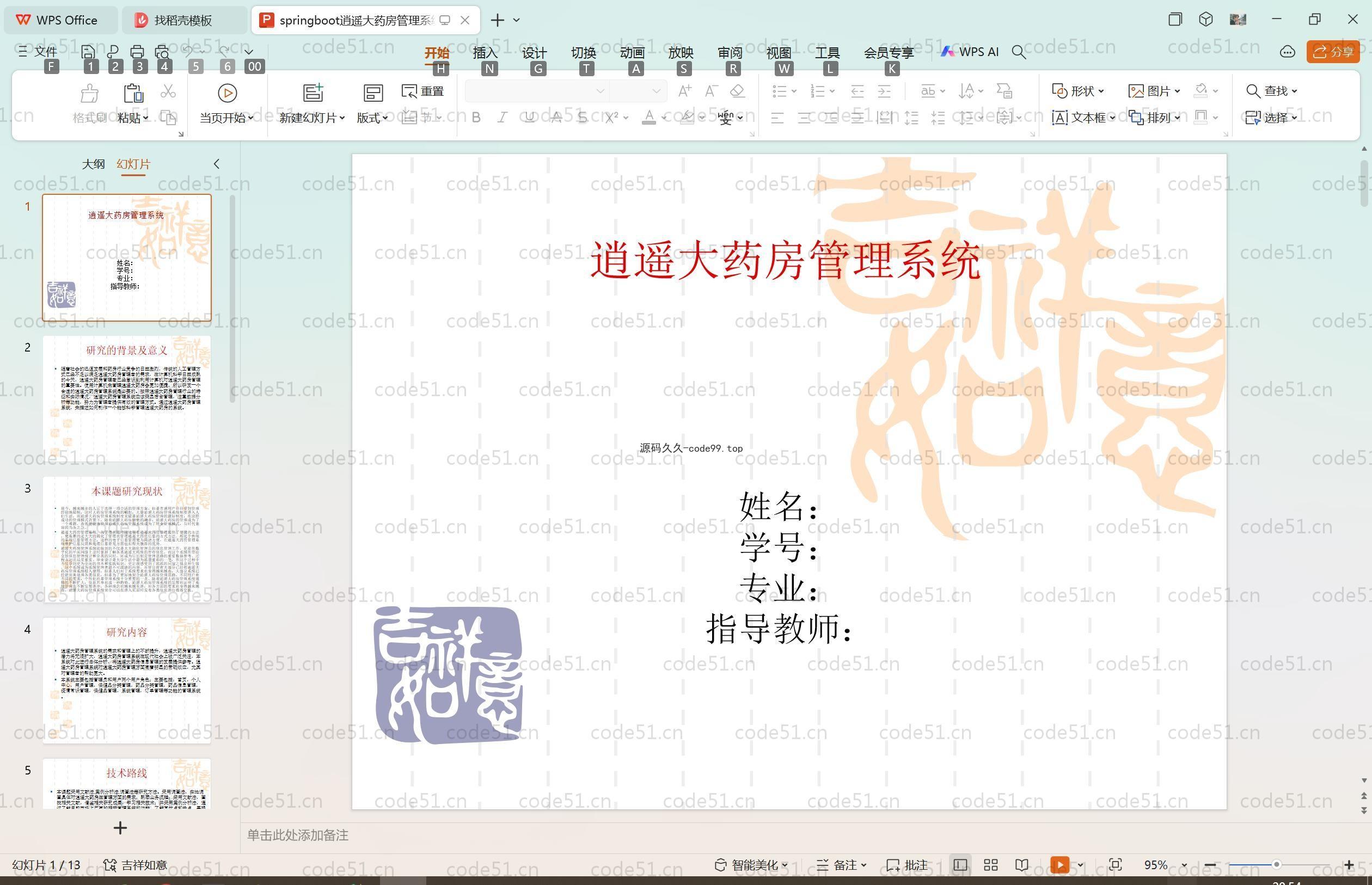This screenshot has width=1372, height=885.
Task: Switch to Transitions (切换) ribbon tab
Action: (584, 52)
